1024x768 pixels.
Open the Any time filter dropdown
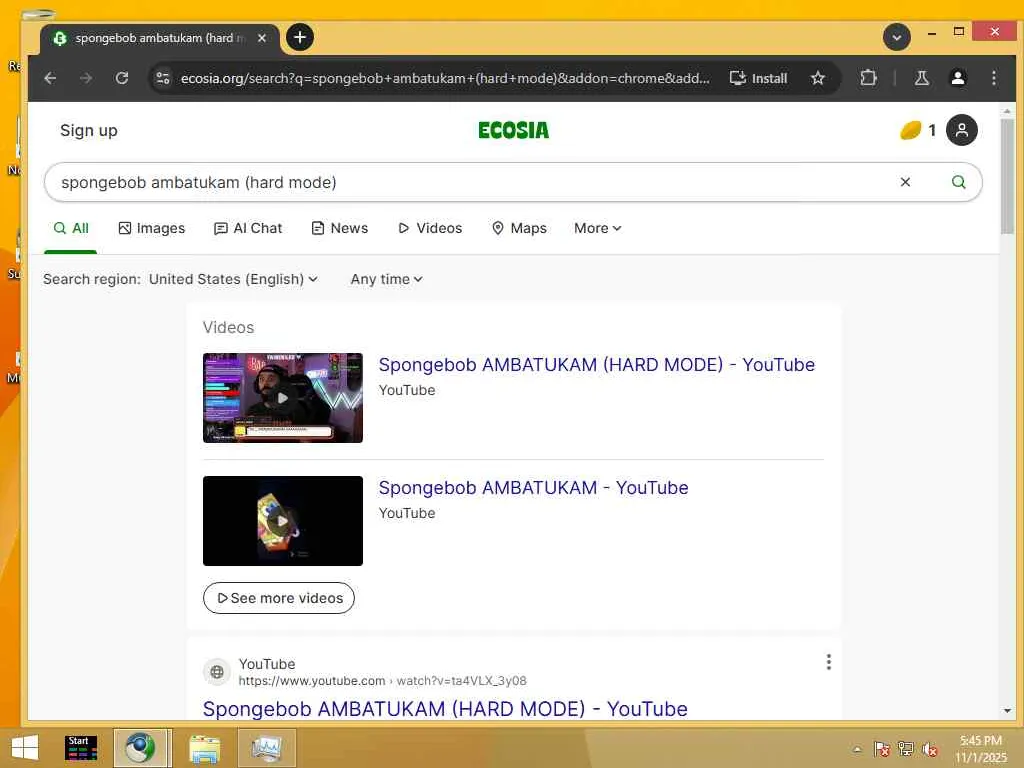pyautogui.click(x=387, y=280)
